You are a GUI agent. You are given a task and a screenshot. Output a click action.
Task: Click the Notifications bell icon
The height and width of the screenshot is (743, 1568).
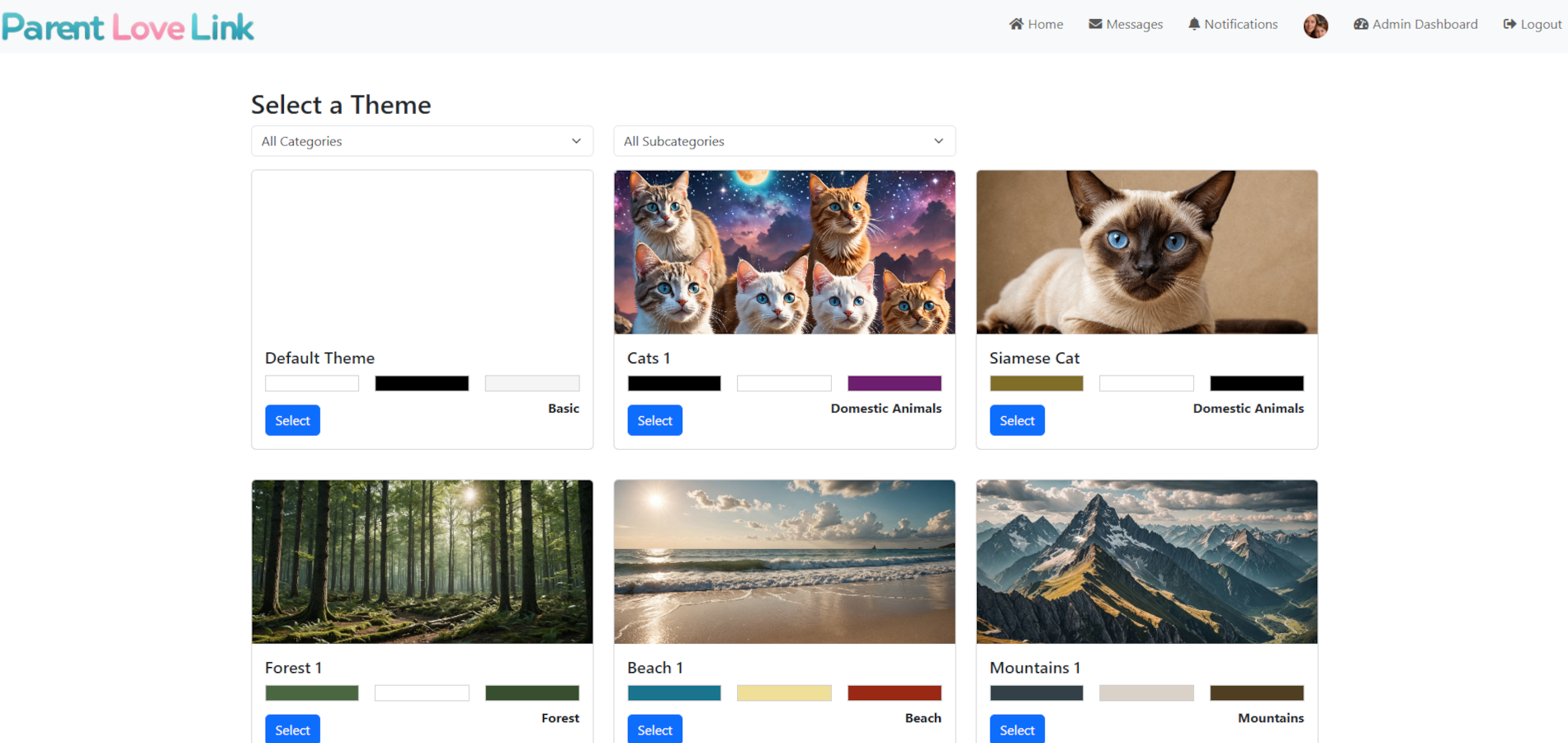coord(1193,24)
